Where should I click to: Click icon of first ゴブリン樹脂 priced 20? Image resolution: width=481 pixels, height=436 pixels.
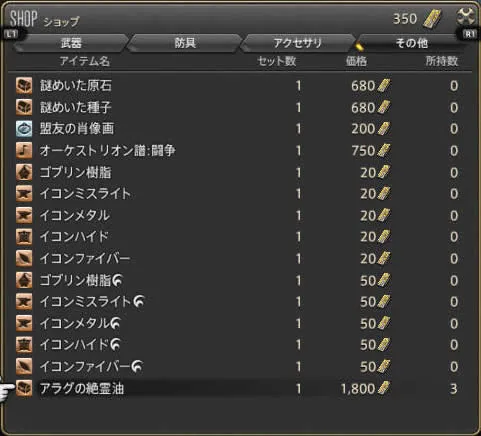(24, 172)
